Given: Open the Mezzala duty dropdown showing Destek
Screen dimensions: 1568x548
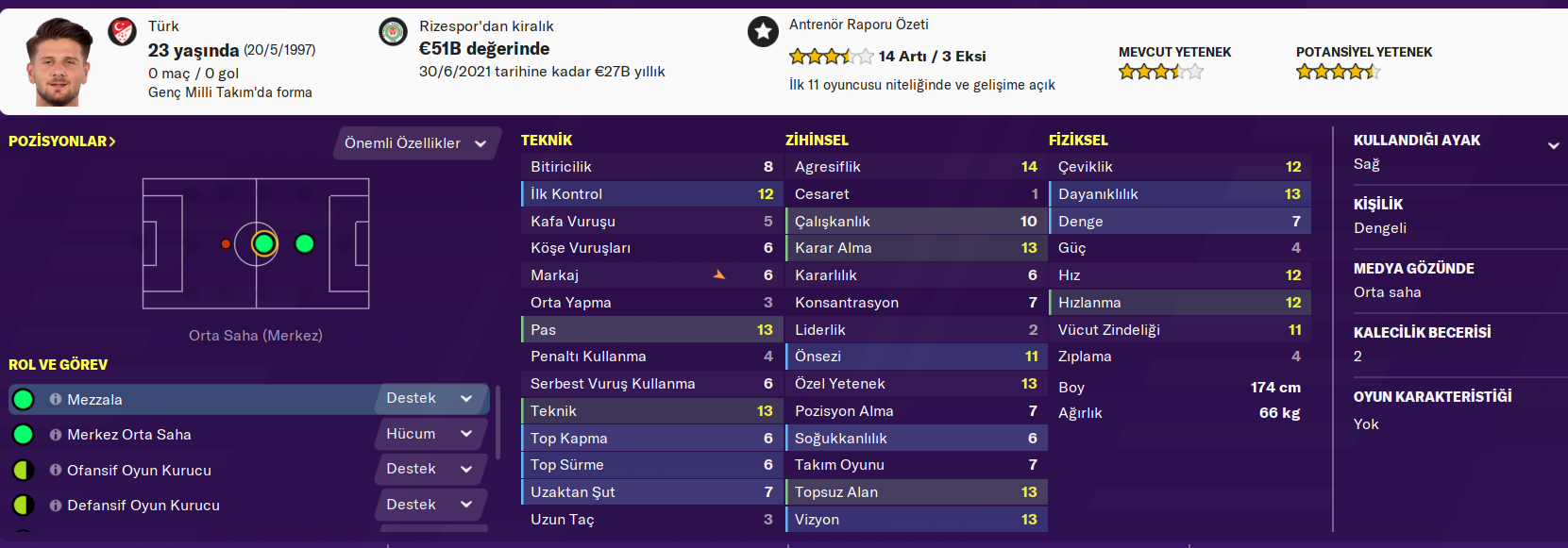Looking at the screenshot, I should [430, 399].
